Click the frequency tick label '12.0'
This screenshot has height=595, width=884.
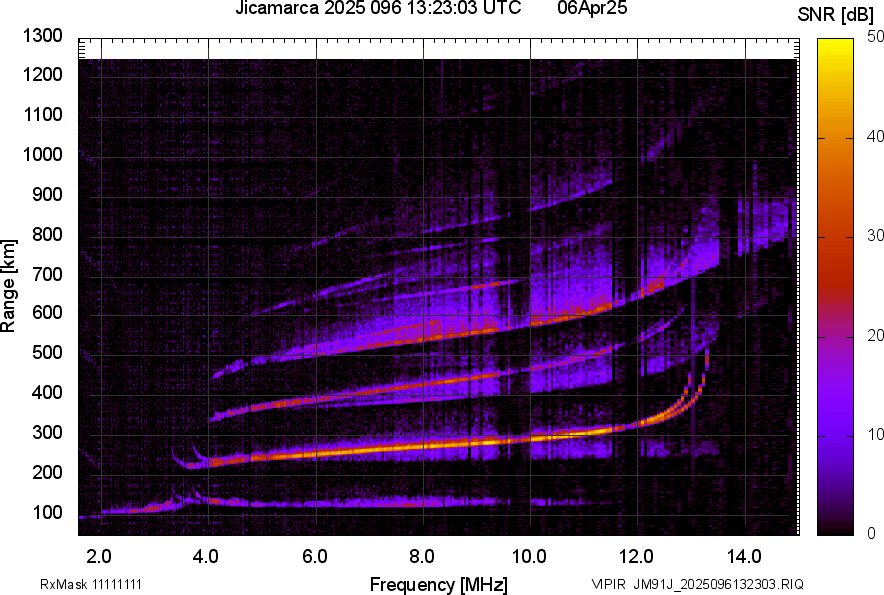637,557
